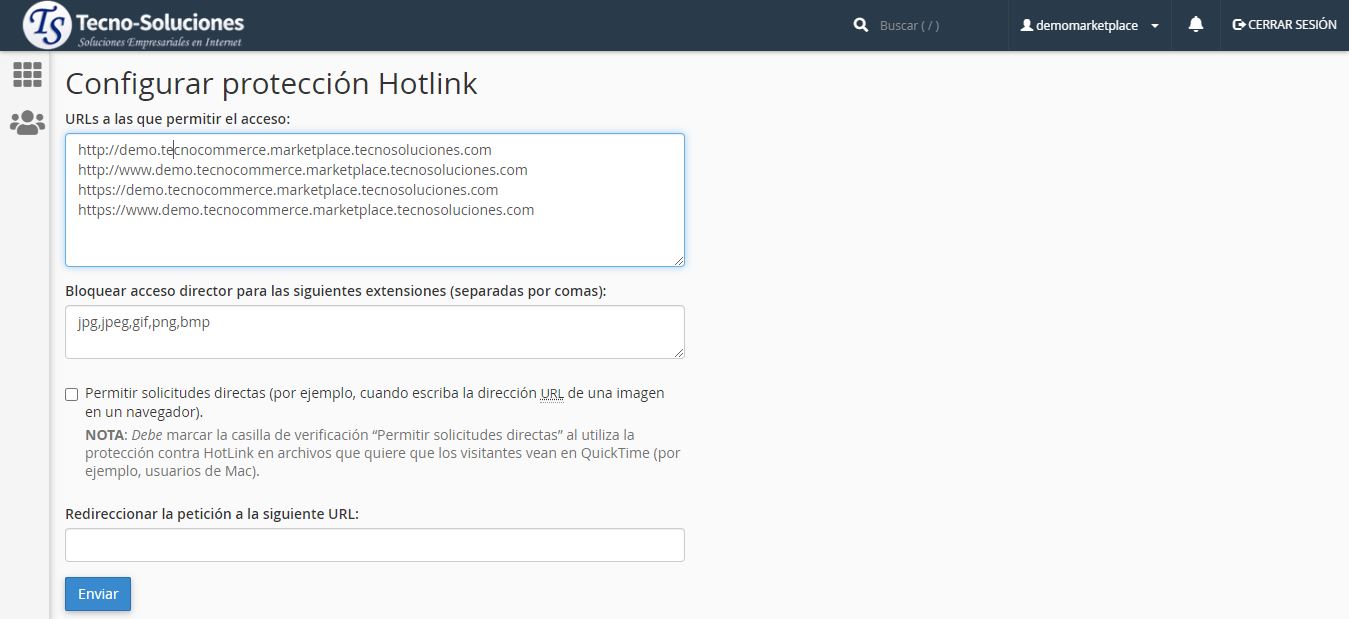1349x619 pixels.
Task: Open the grid apps sidebar icon
Action: click(x=27, y=74)
